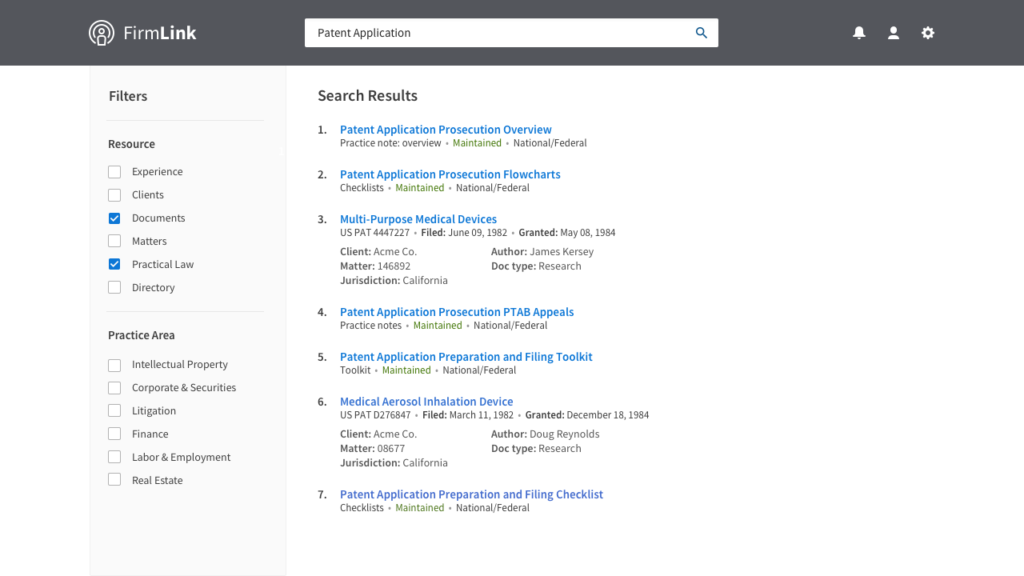
Task: Click the search magnifier icon
Action: 701,33
